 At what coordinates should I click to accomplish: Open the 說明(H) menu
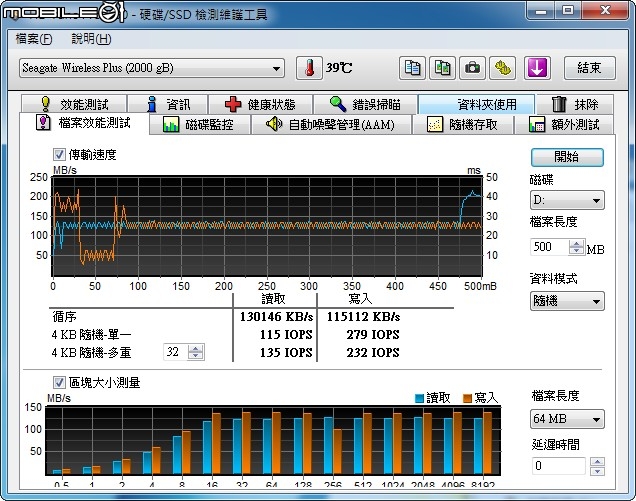click(x=91, y=39)
